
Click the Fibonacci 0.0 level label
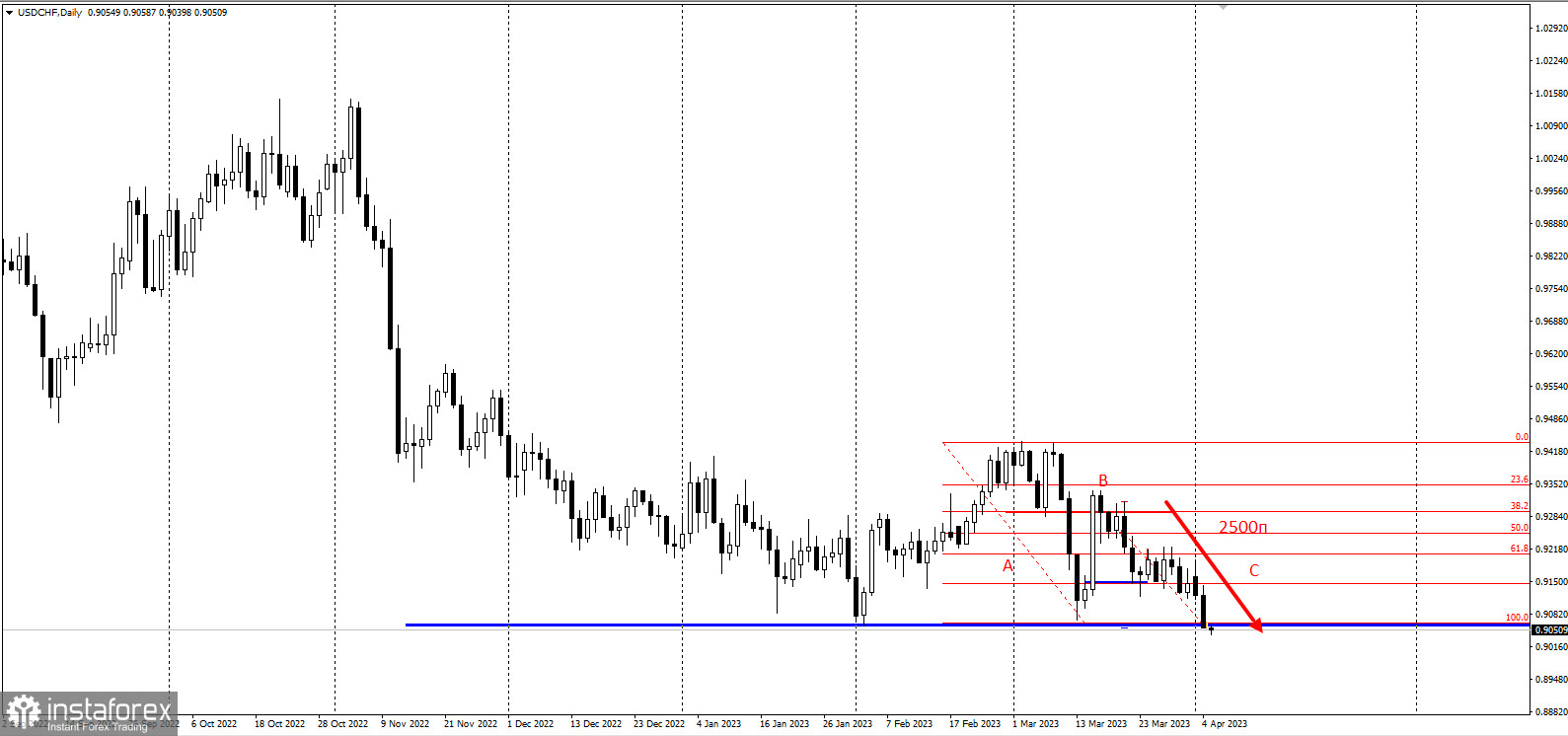click(1522, 437)
